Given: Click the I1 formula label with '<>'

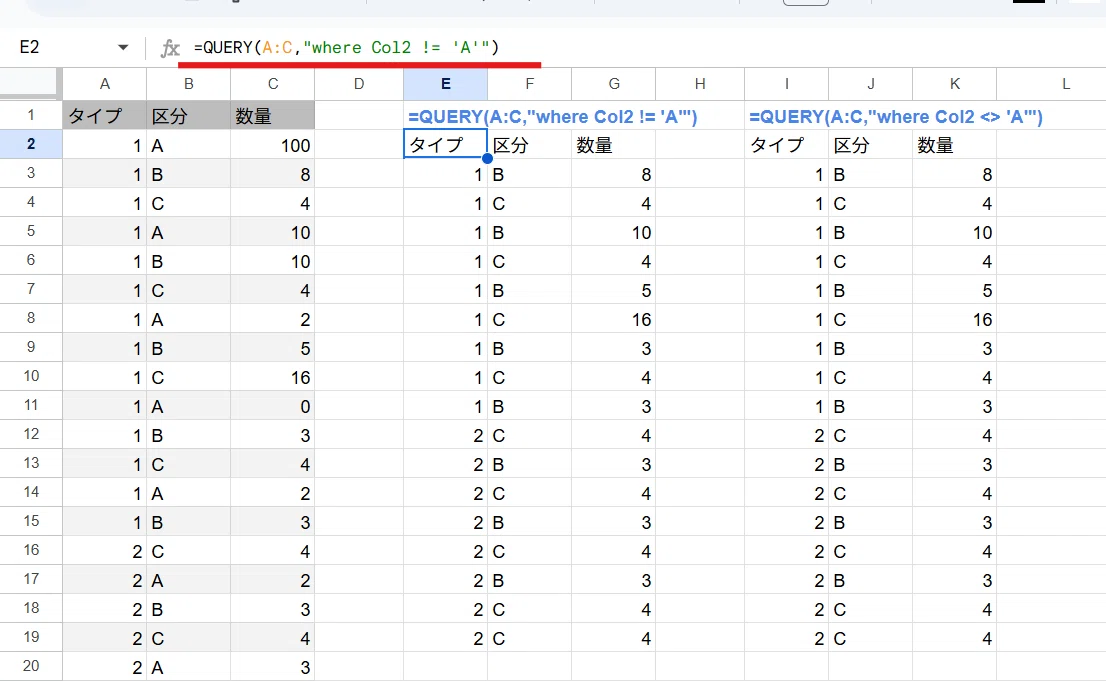Looking at the screenshot, I should (896, 116).
